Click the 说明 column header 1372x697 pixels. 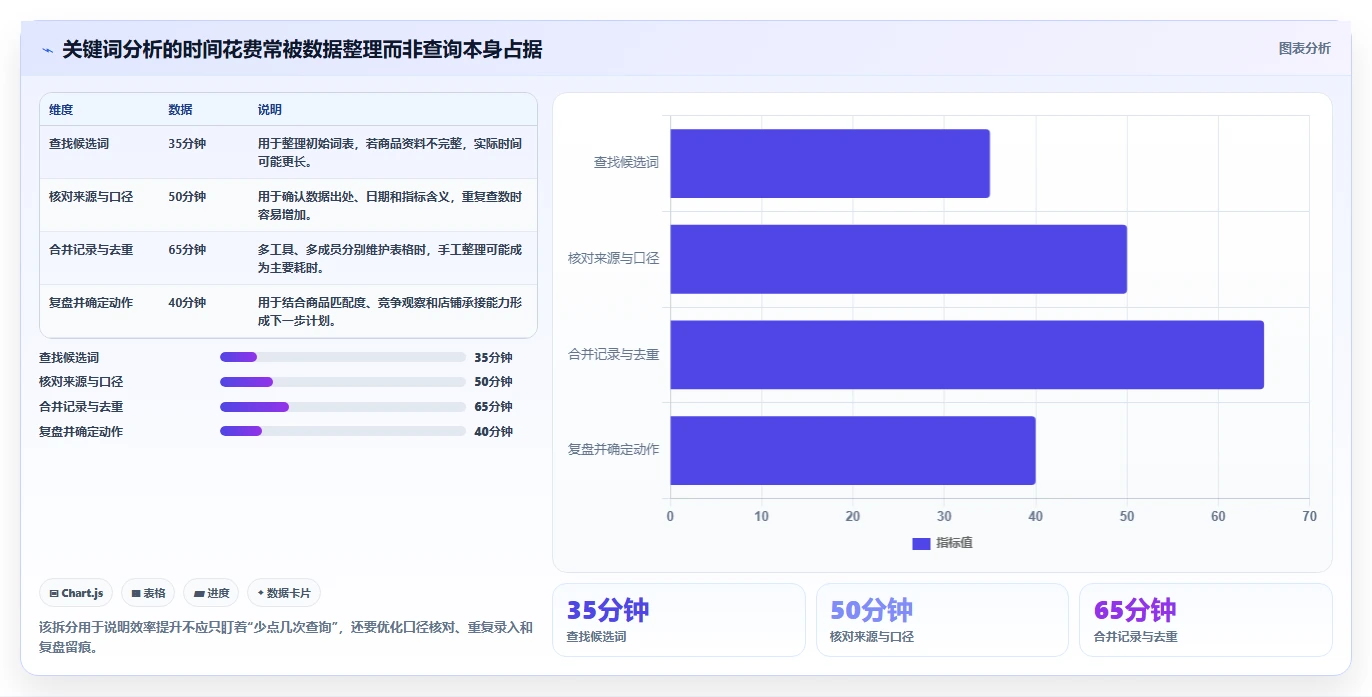[270, 110]
